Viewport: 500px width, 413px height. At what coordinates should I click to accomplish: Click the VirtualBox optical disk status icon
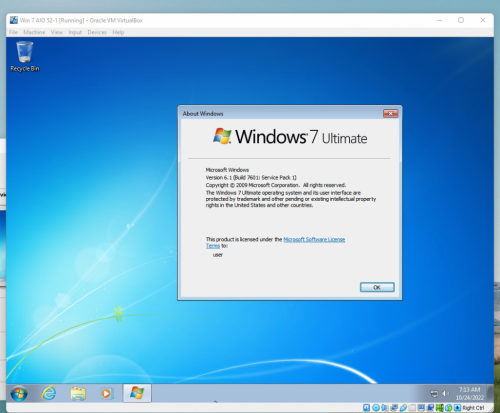(376, 408)
